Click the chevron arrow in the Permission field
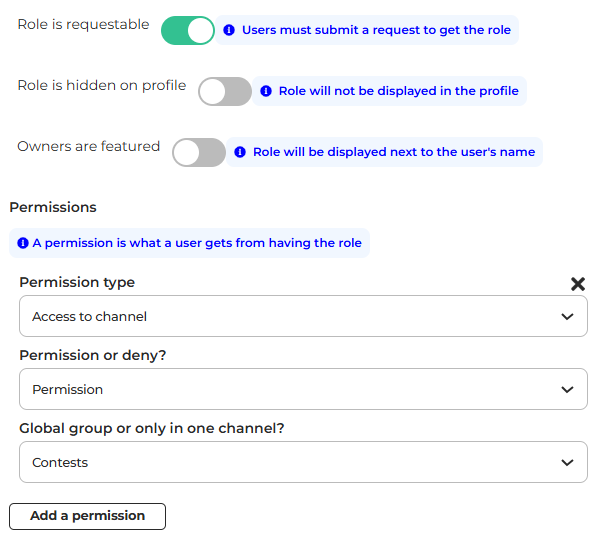609x545 pixels. click(567, 389)
